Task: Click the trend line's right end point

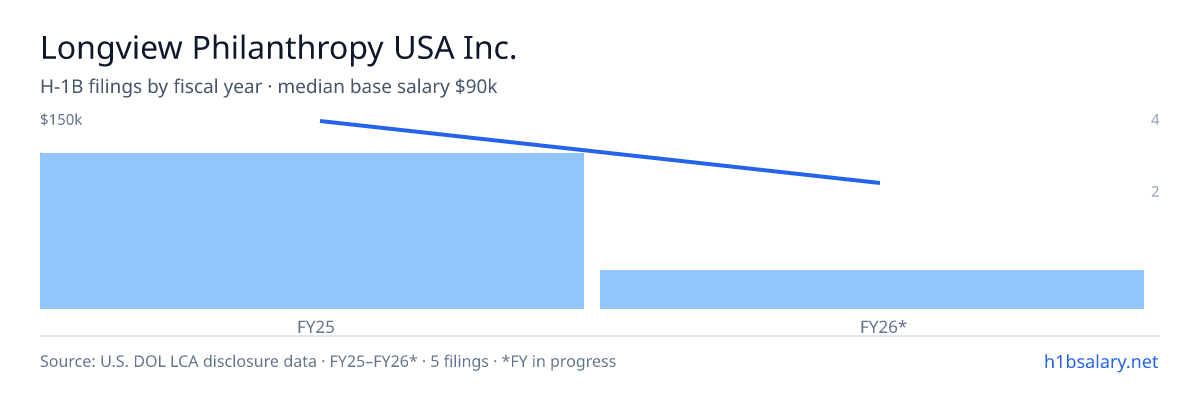Action: point(879,183)
